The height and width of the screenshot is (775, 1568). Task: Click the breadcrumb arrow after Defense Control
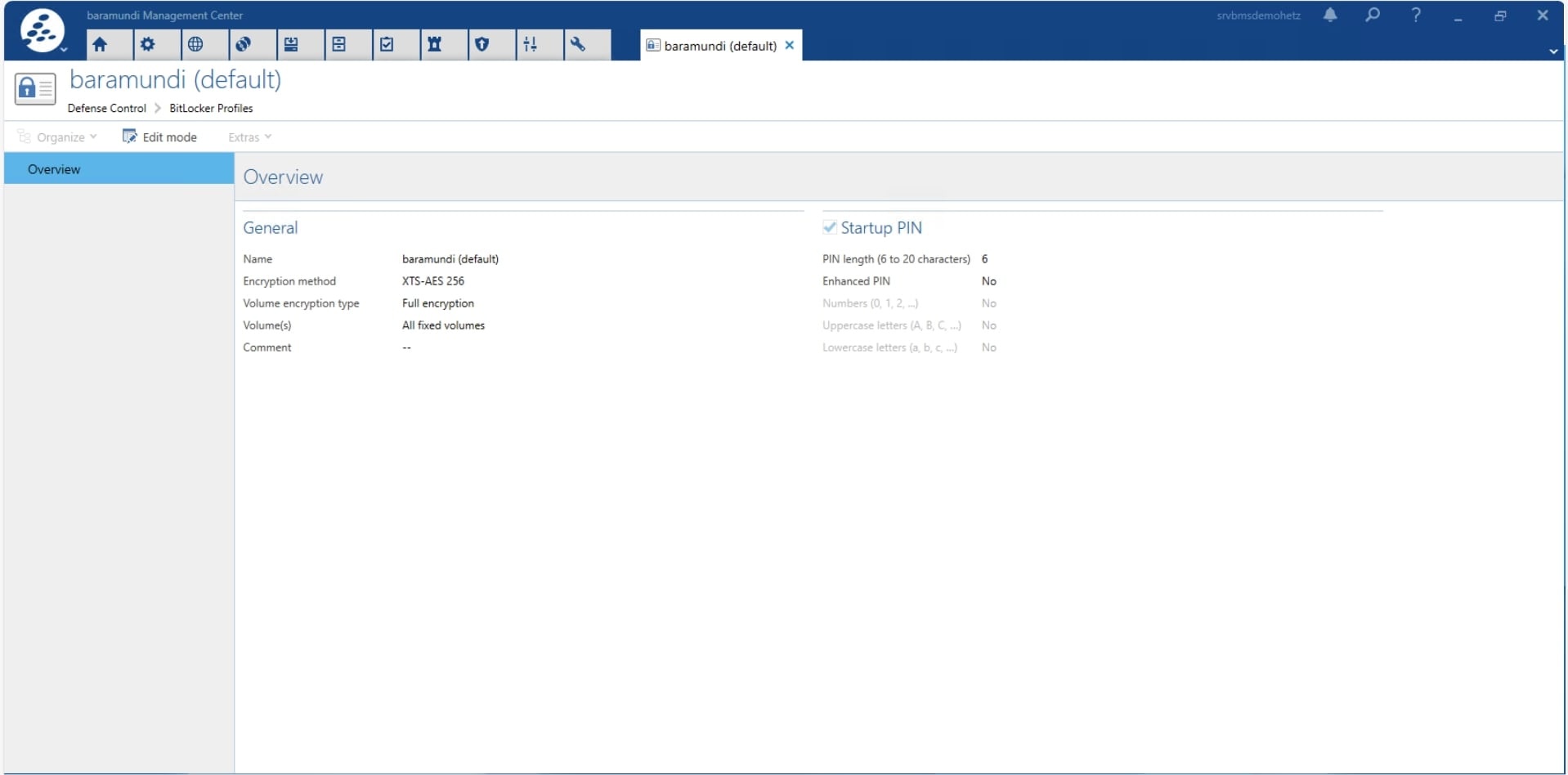tap(158, 108)
